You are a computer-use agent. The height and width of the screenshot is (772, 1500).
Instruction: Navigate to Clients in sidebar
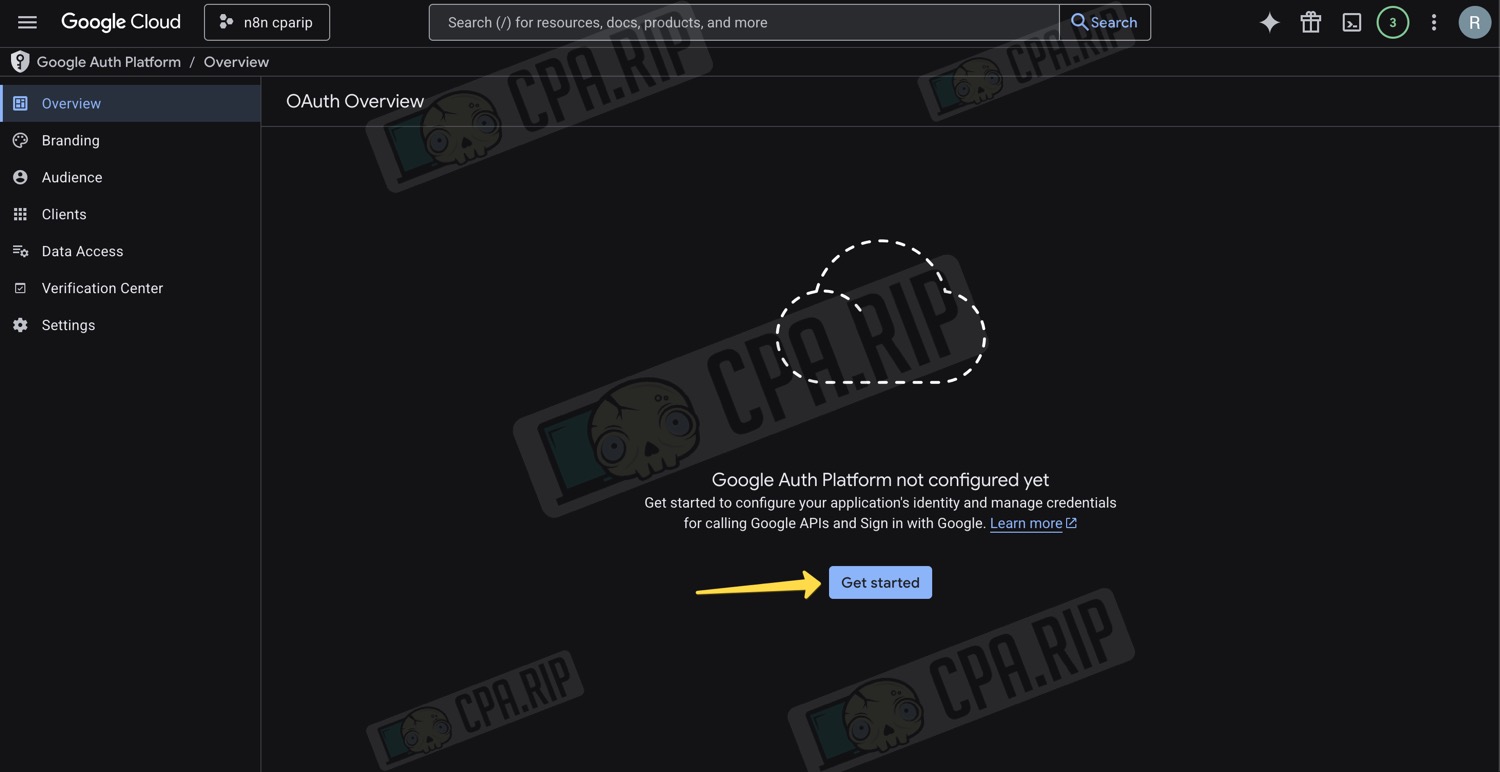point(64,215)
